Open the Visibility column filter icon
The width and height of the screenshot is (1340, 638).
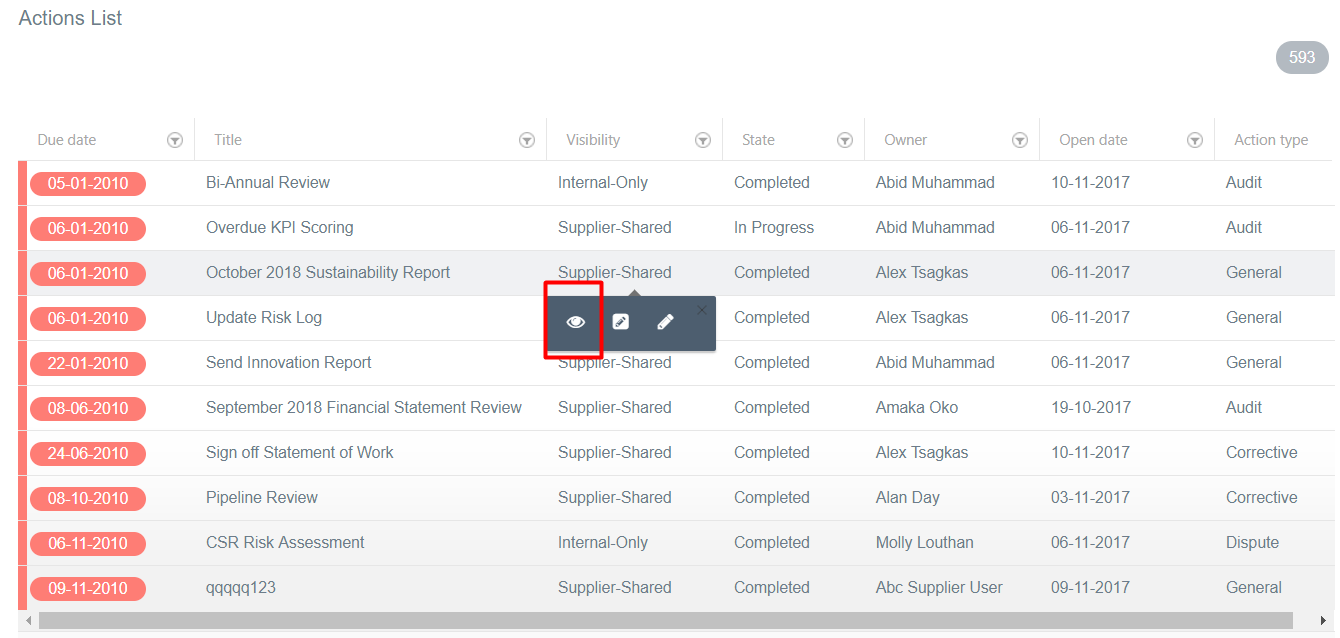pos(702,140)
